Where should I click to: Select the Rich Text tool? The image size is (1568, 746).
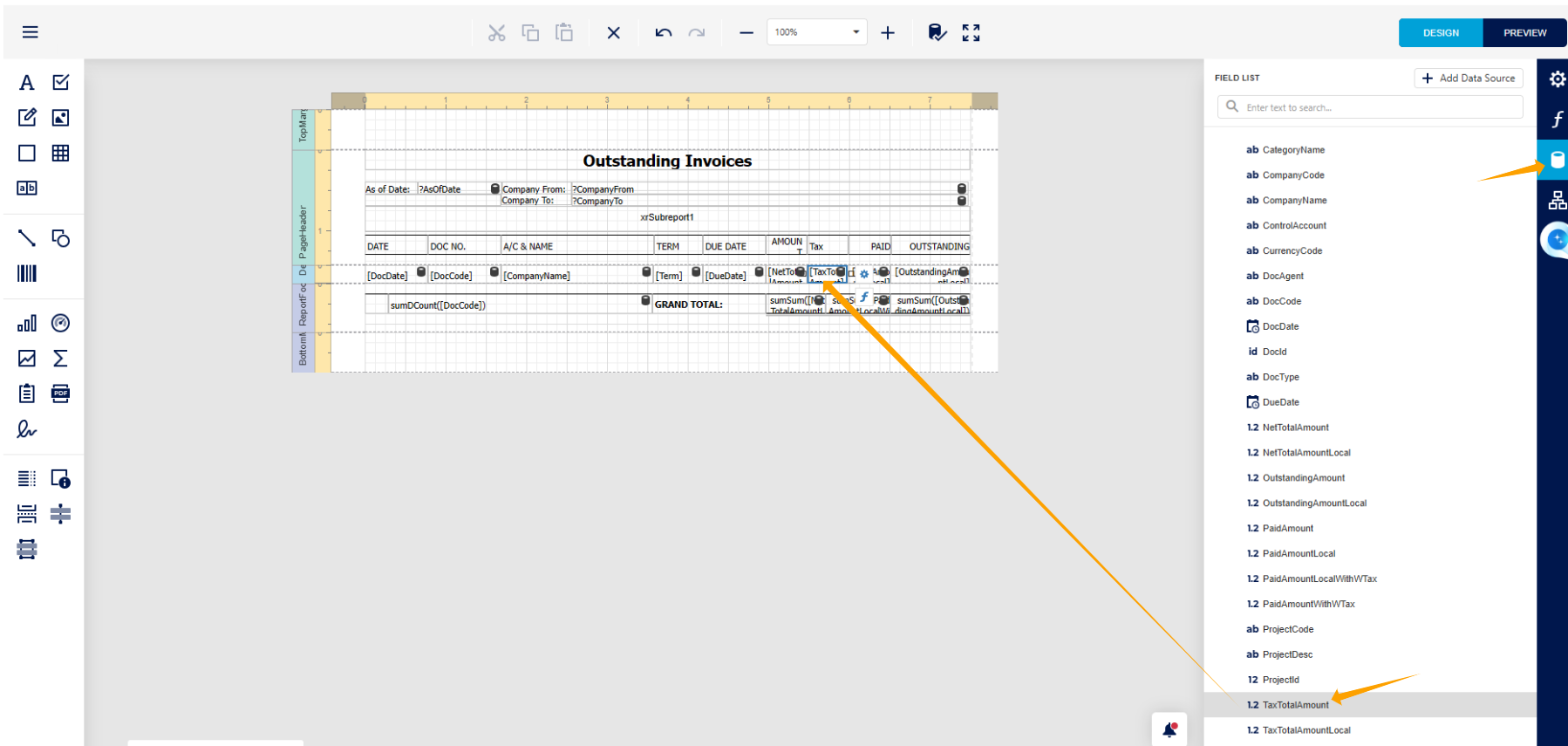27,117
